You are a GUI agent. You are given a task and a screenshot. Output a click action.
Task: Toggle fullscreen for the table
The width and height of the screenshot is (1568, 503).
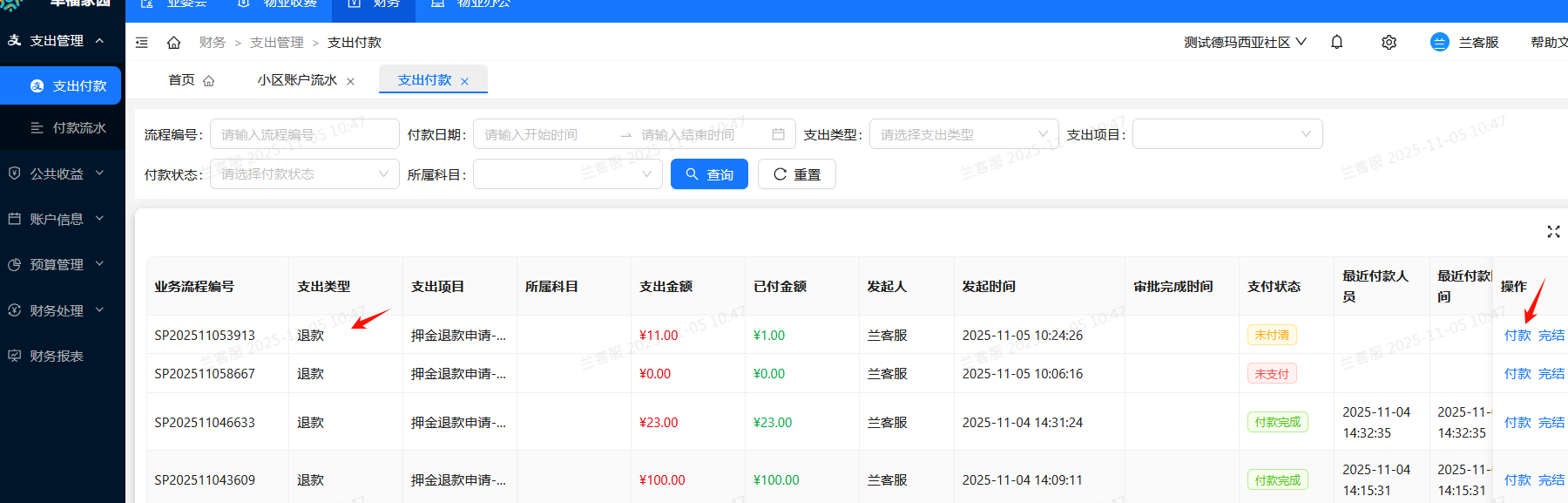[1553, 231]
